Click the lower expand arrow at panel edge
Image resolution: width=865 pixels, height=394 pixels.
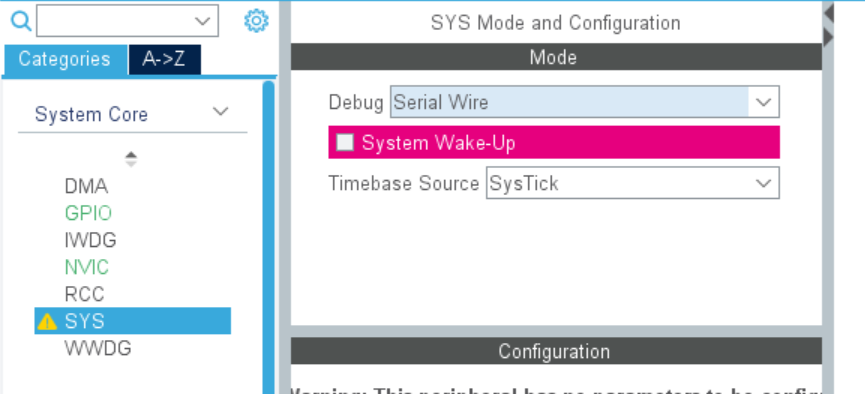pyautogui.click(x=828, y=38)
